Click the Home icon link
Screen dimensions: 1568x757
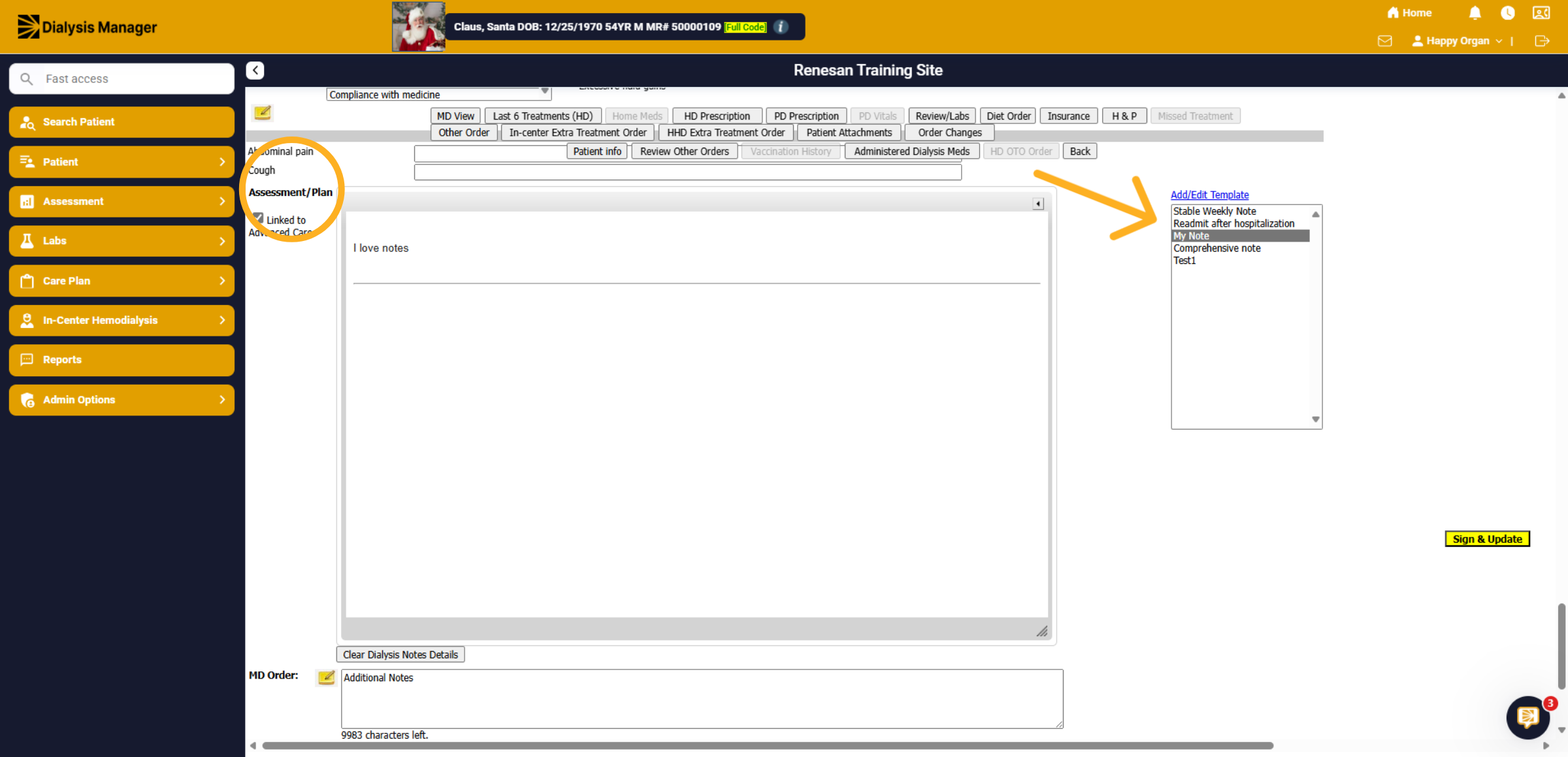(1409, 13)
